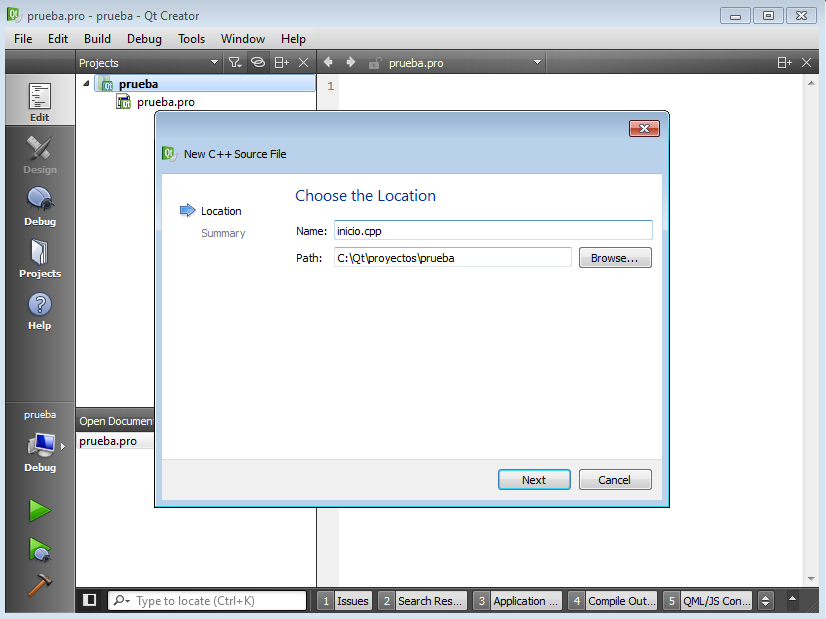This screenshot has width=826, height=619.
Task: Start debugging with the green bug-arrow
Action: 40,549
